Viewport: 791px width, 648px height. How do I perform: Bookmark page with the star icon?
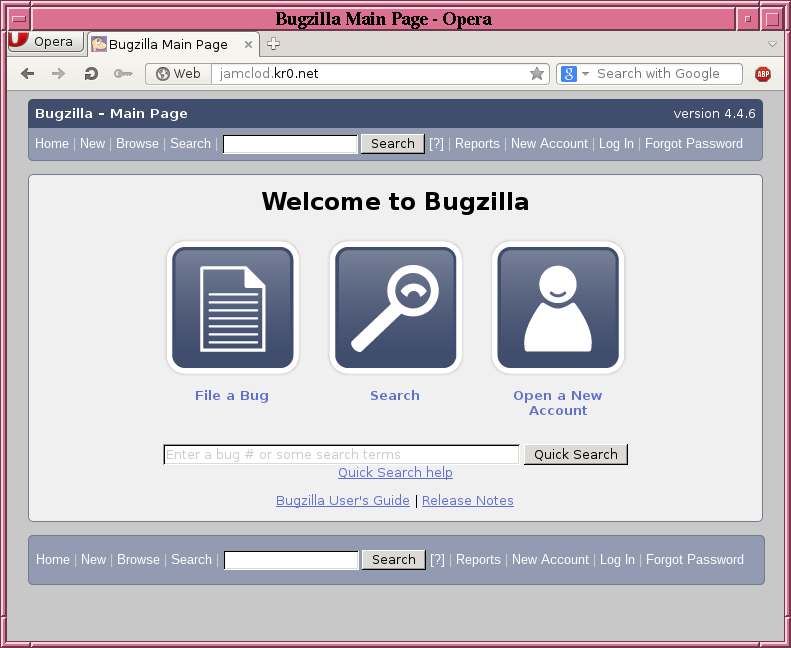click(x=537, y=74)
